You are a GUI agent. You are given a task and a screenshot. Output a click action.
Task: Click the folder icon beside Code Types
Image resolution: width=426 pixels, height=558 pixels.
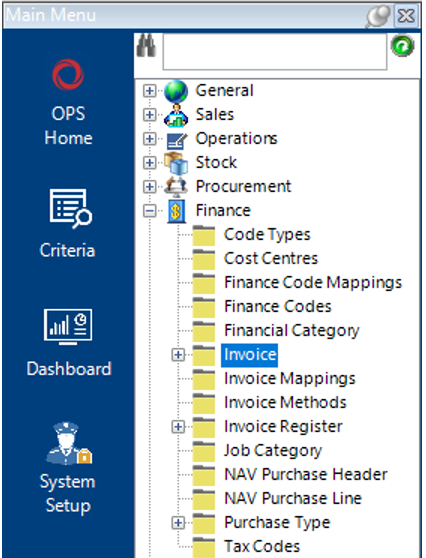[204, 236]
